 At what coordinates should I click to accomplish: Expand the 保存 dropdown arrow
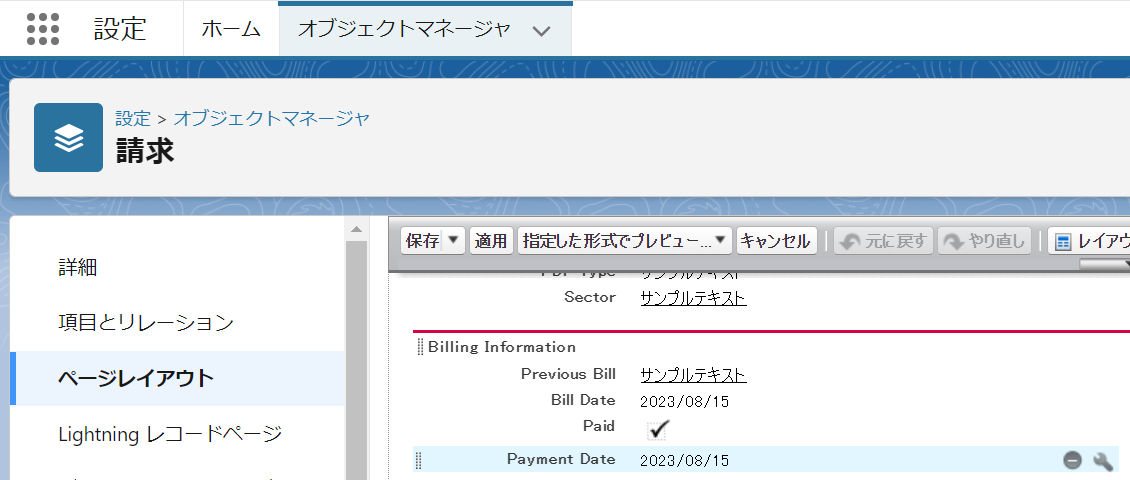(x=453, y=241)
